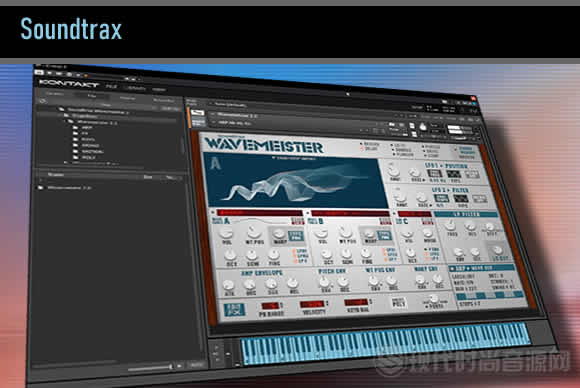Click the POLY voice mode button
Image resolution: width=580 pixels, height=388 pixels.
tap(399, 303)
